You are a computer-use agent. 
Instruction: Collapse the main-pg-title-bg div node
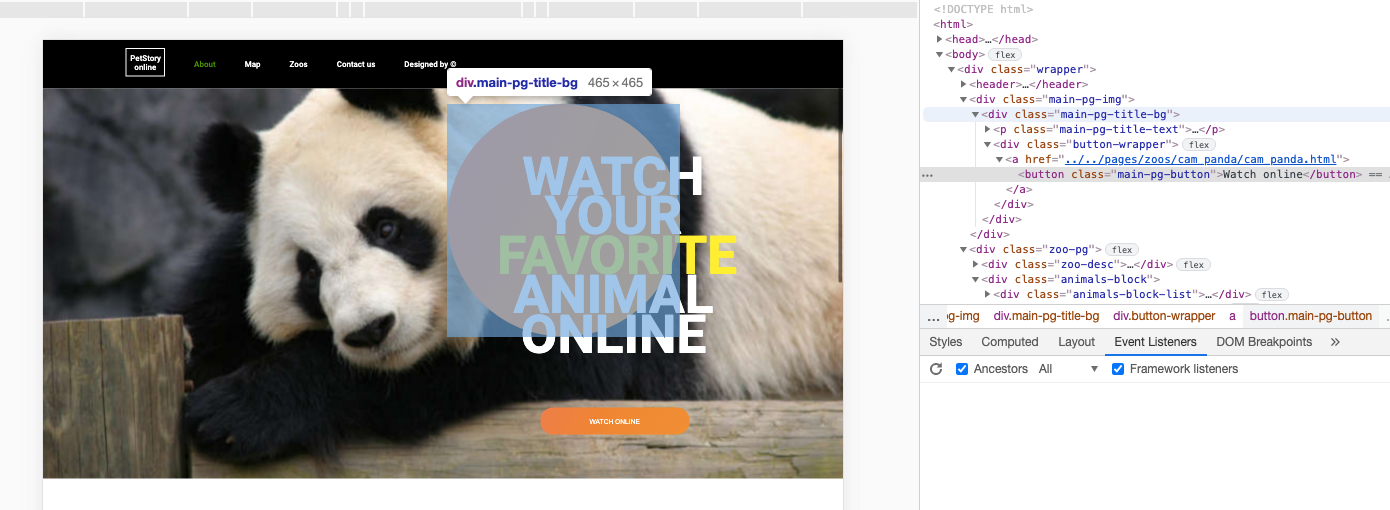tap(975, 115)
